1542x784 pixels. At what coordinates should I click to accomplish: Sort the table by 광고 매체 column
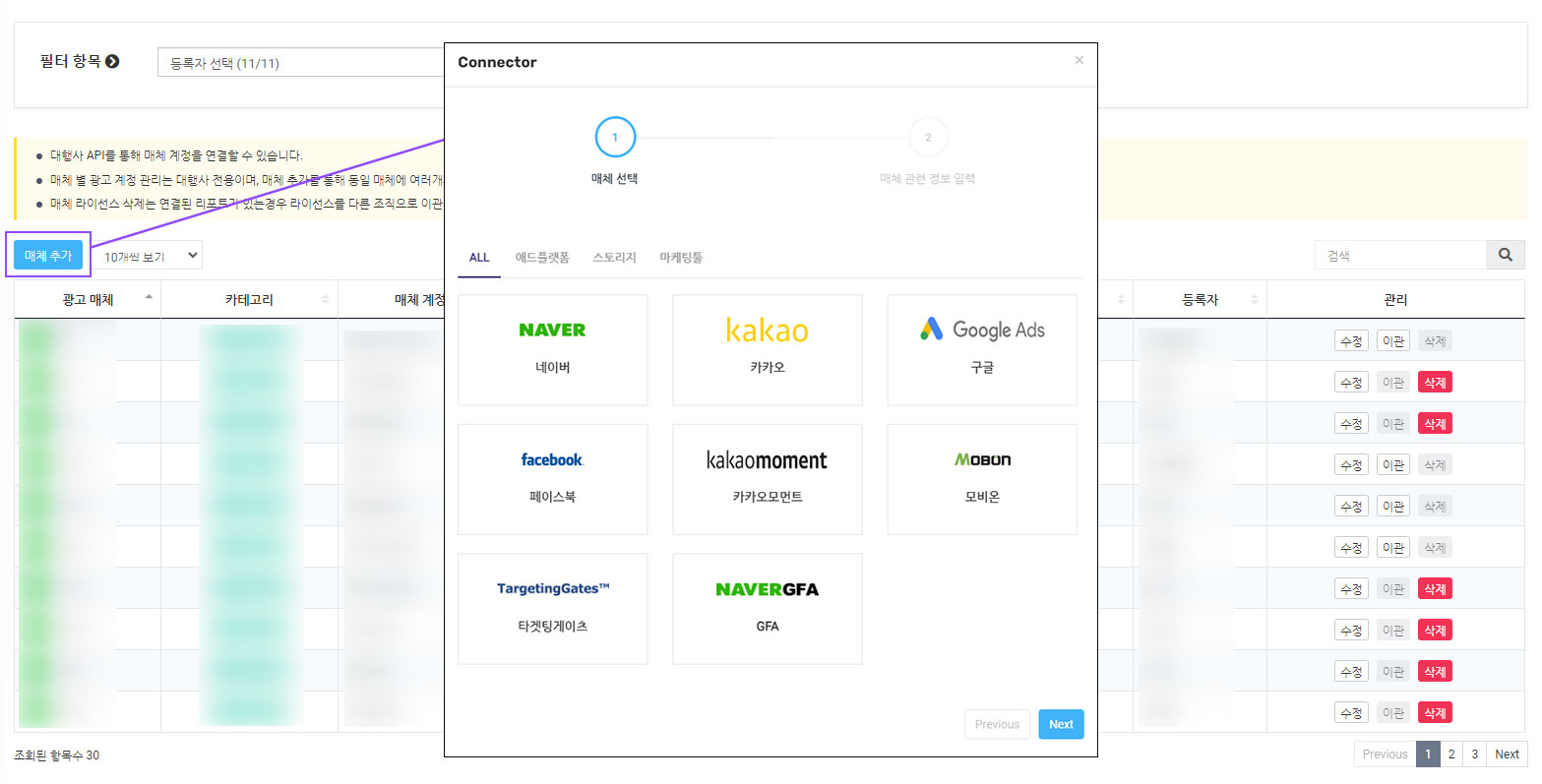tap(88, 299)
